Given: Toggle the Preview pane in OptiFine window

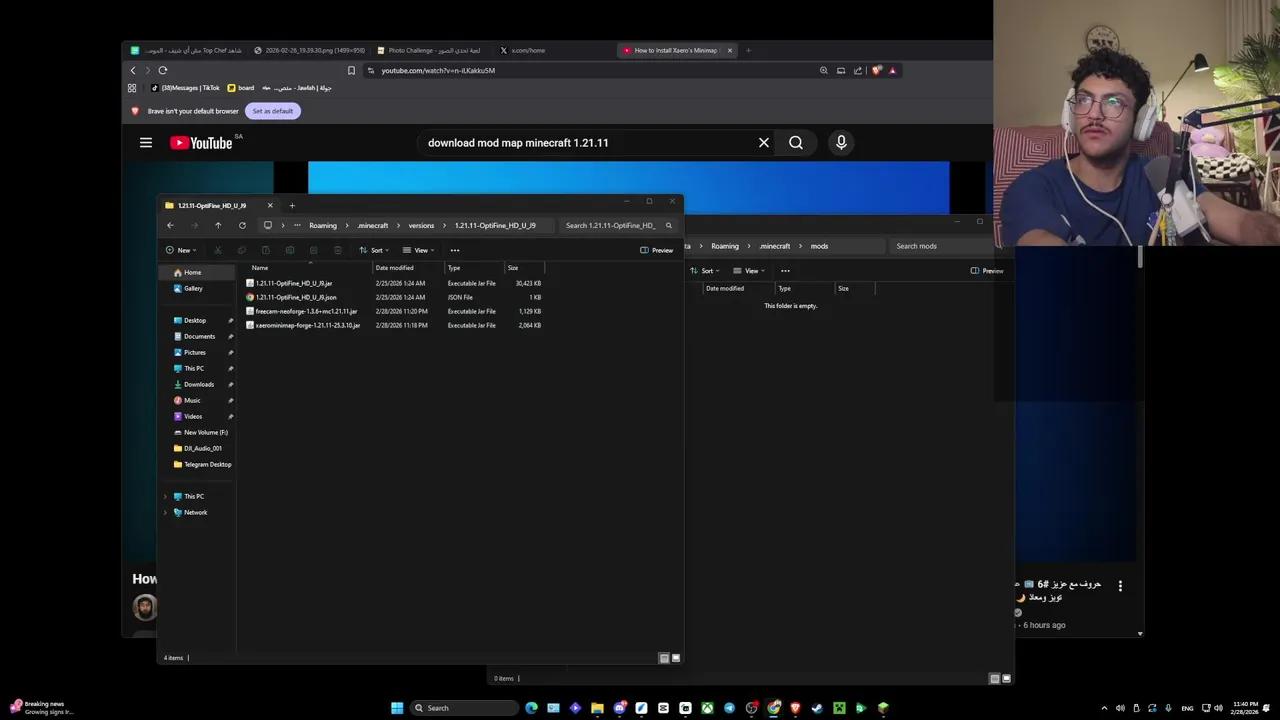Looking at the screenshot, I should coord(657,250).
